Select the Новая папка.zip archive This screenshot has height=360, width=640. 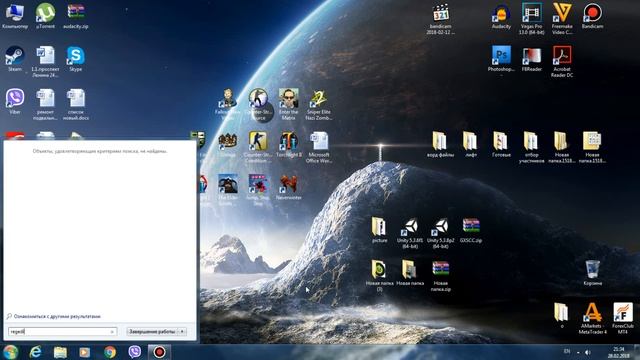click(440, 276)
